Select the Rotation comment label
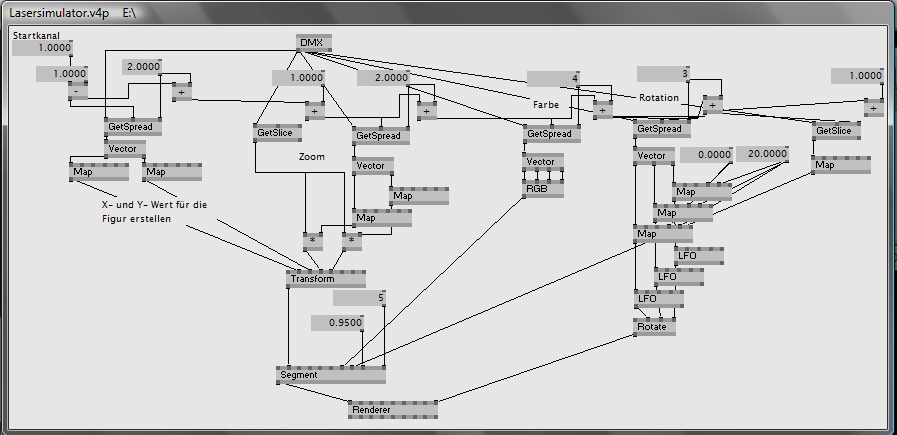Image resolution: width=897 pixels, height=435 pixels. click(x=659, y=97)
